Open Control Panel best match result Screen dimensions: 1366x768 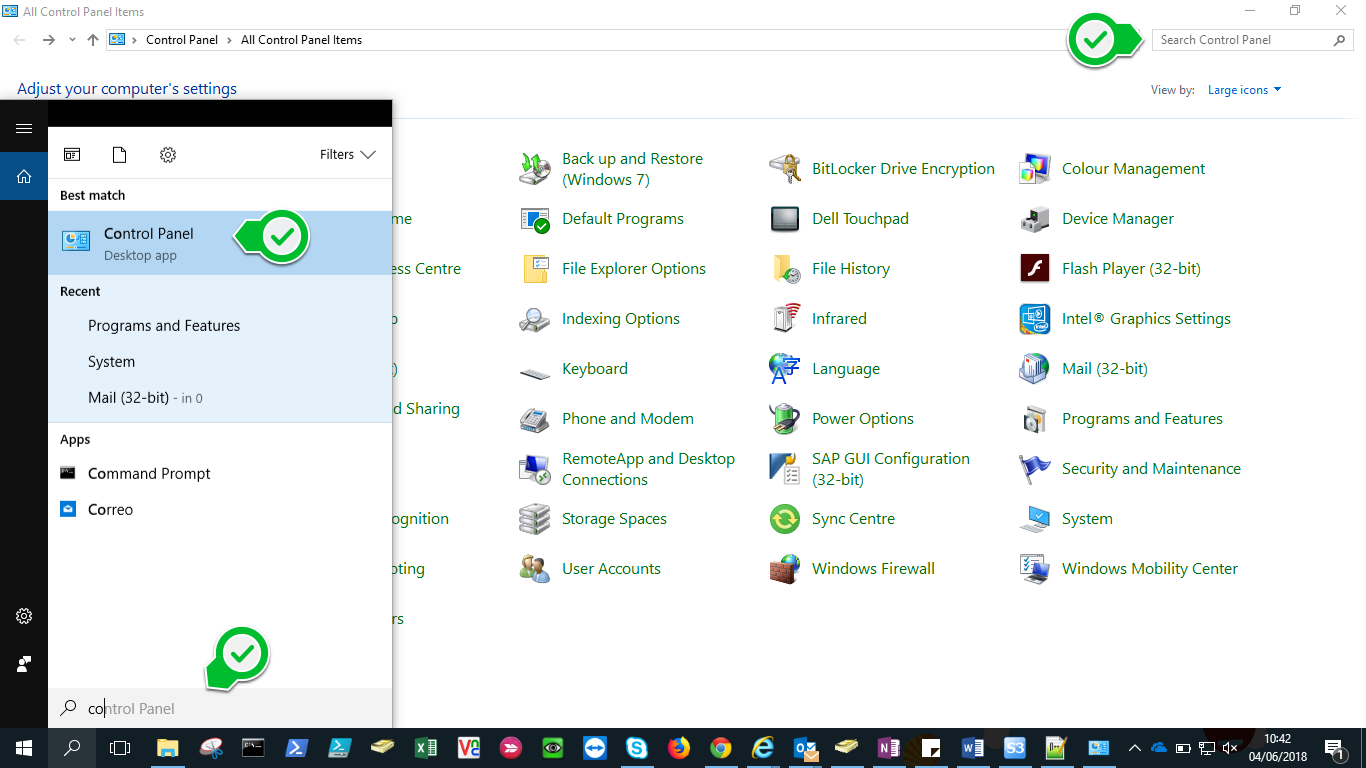220,243
